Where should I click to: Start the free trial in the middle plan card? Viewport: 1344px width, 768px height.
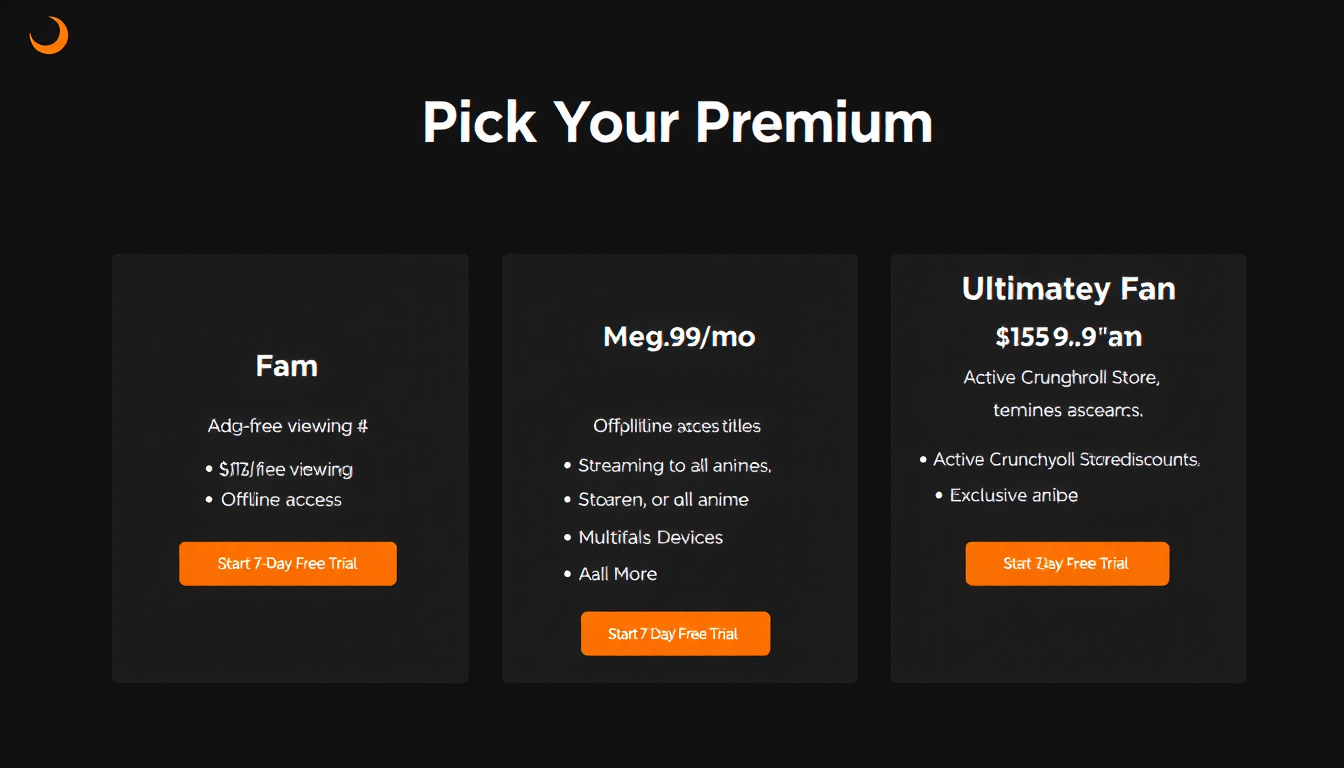675,634
